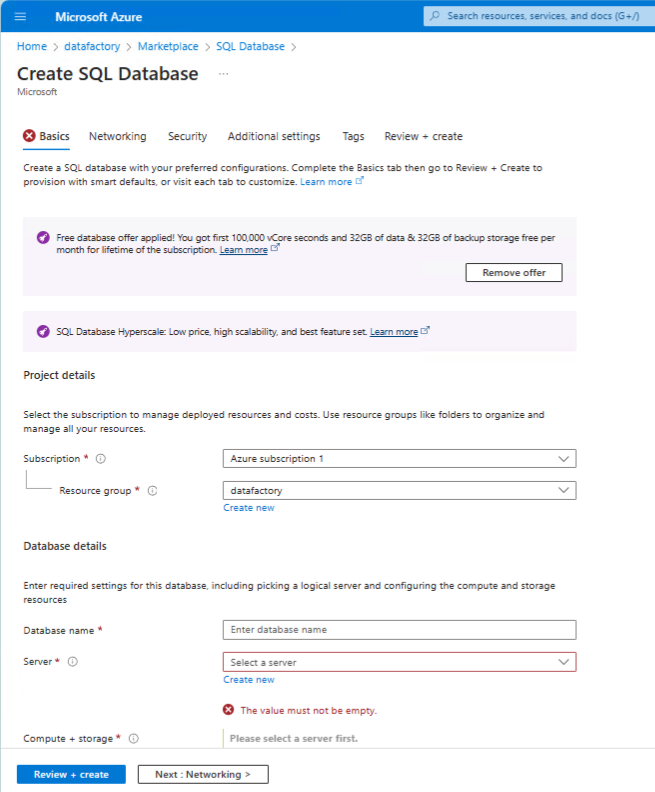Switch to the Networking tab

[x=118, y=136]
